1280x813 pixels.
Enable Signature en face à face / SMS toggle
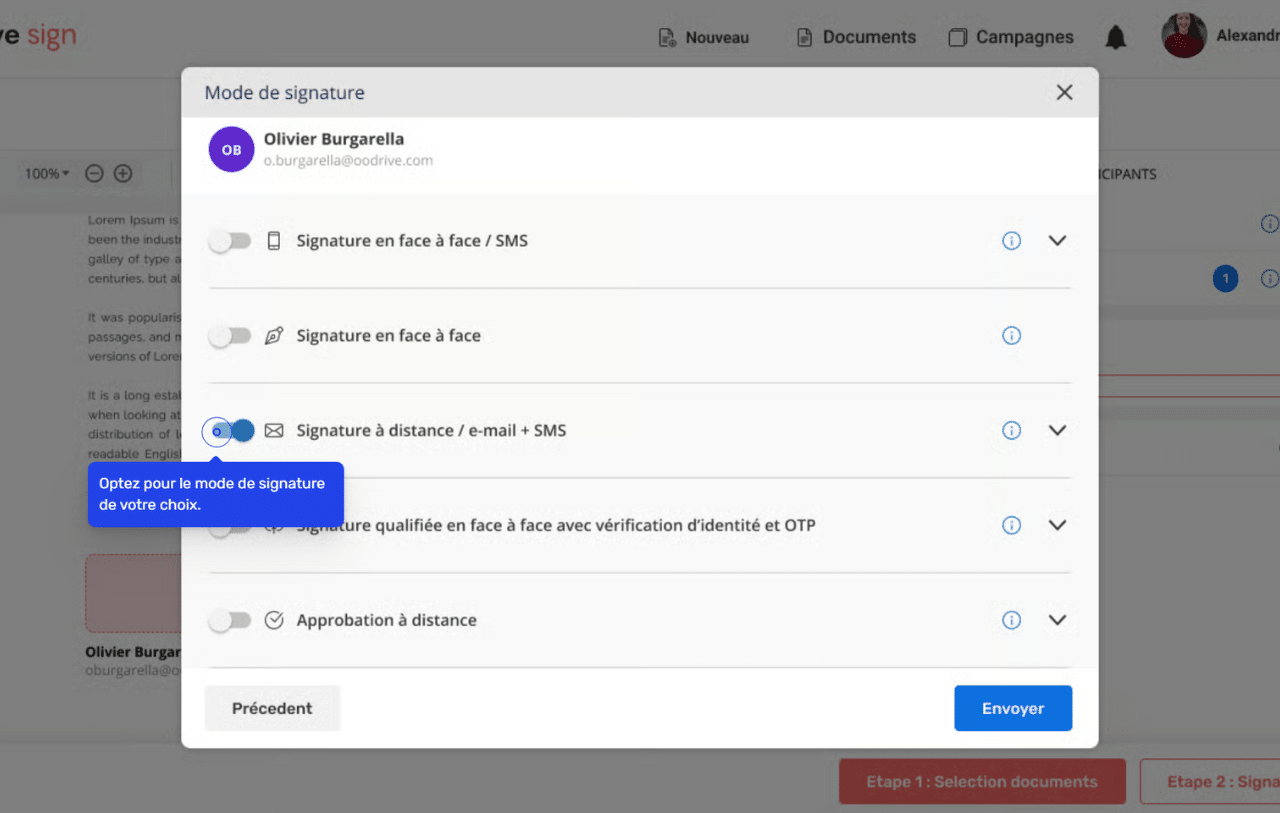[x=230, y=241]
